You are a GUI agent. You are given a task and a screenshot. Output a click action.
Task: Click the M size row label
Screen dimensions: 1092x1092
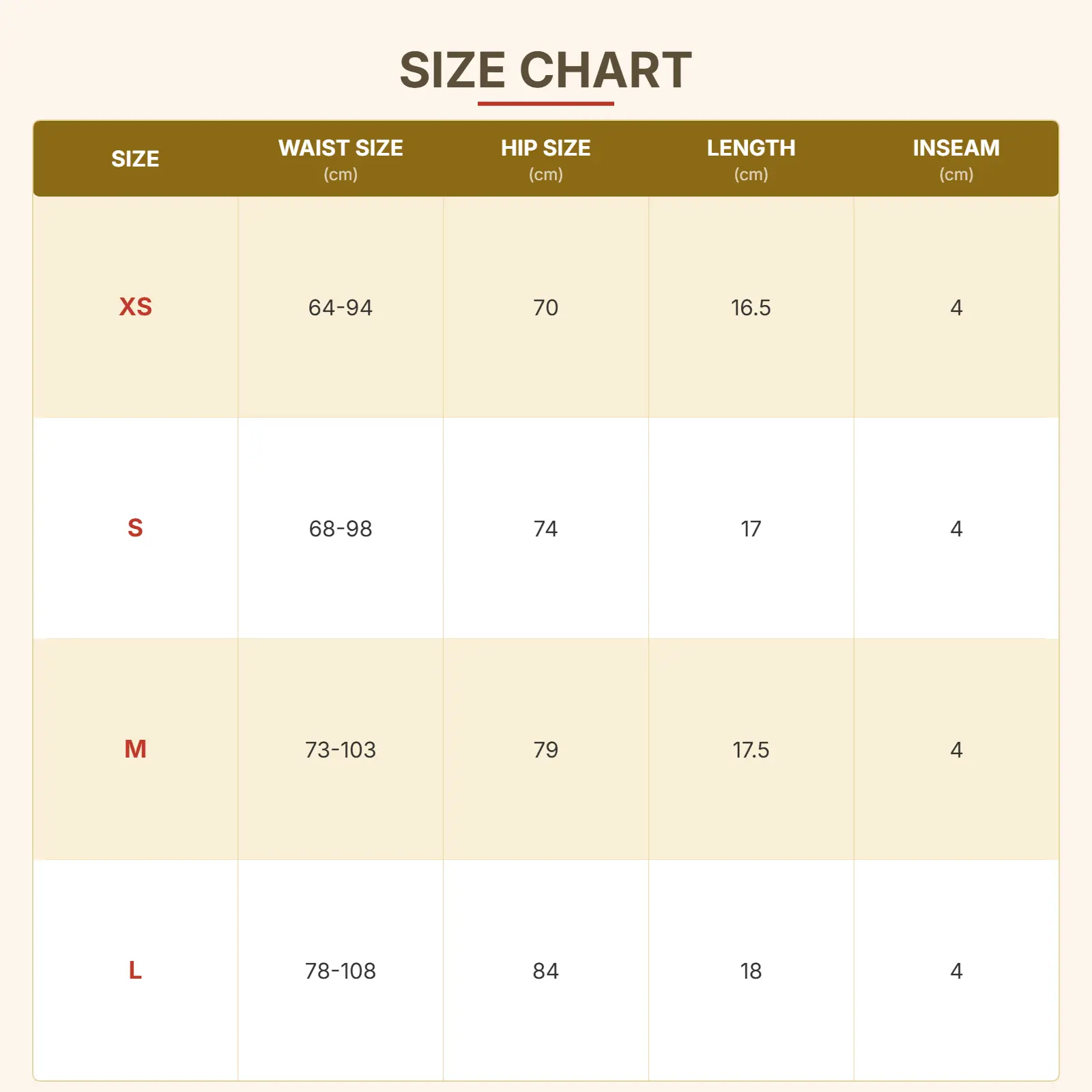point(135,749)
